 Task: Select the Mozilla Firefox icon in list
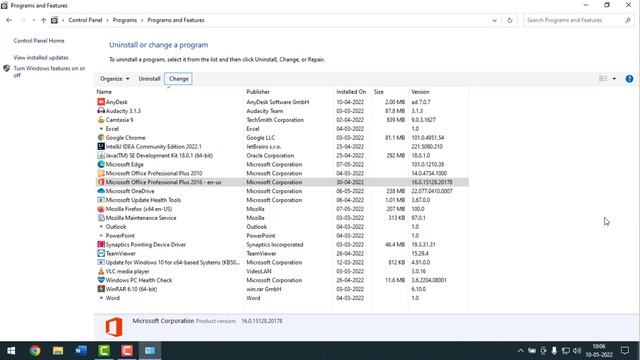(101, 209)
